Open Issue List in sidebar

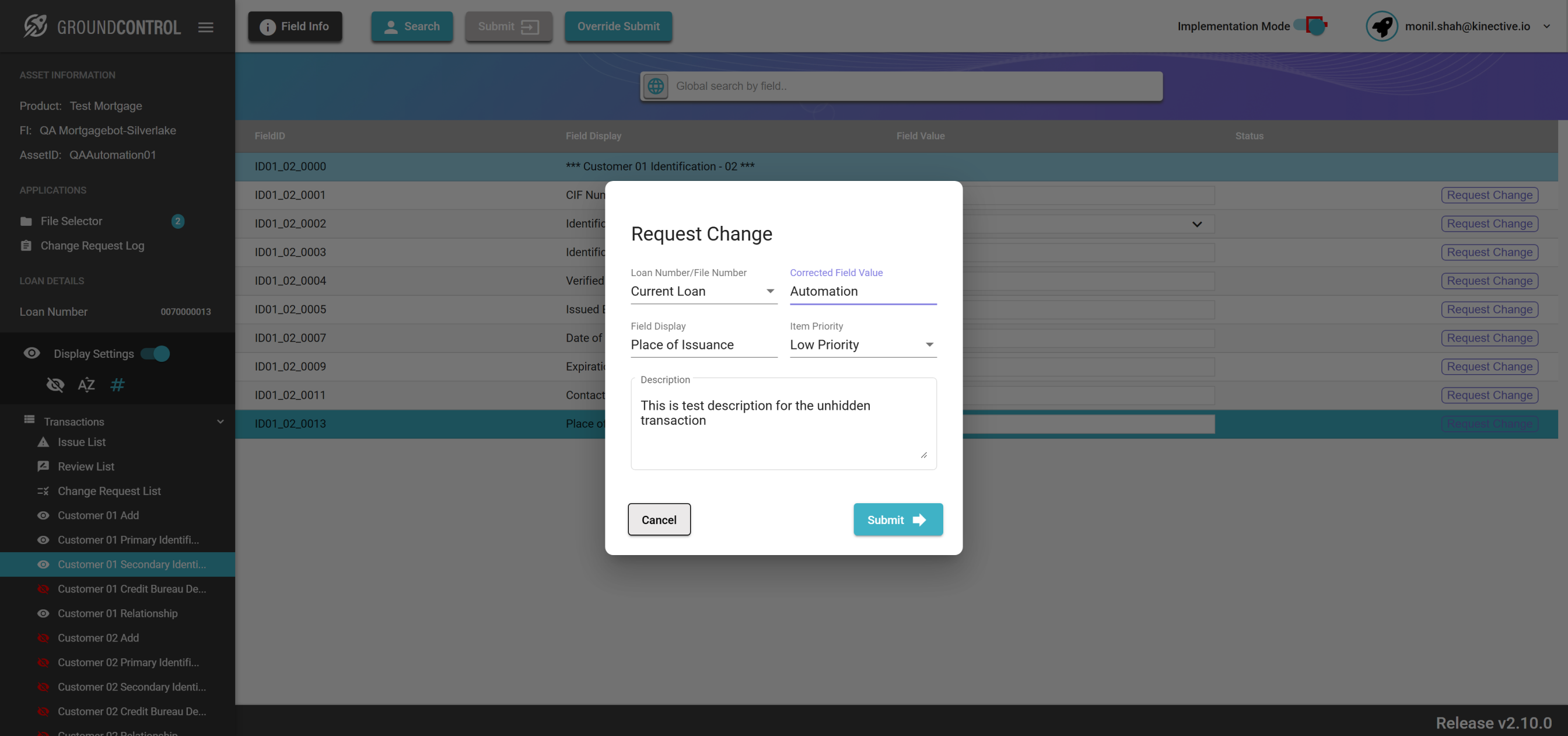point(82,442)
